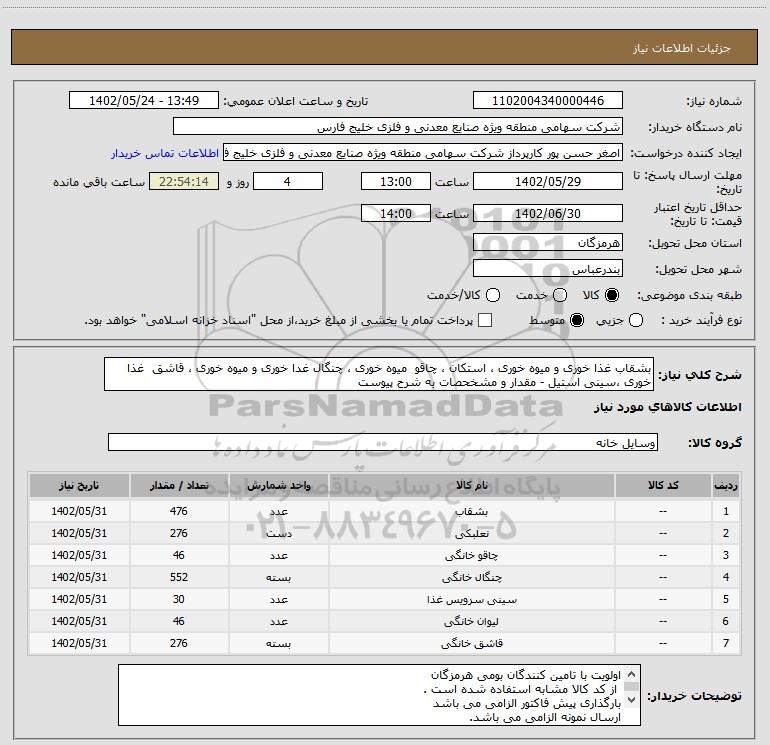Select the کالا radio button

click(612, 295)
